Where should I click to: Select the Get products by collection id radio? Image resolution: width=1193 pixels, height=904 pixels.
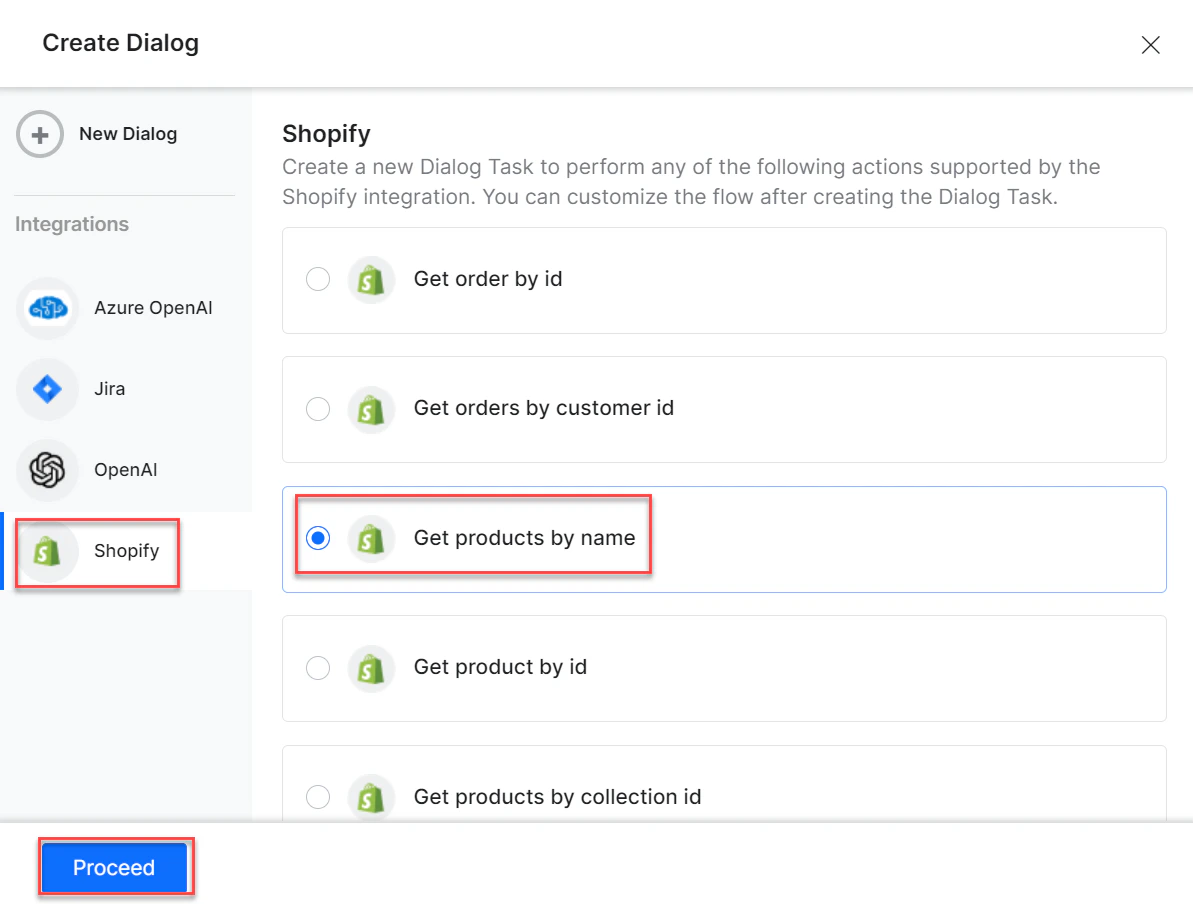tap(317, 797)
